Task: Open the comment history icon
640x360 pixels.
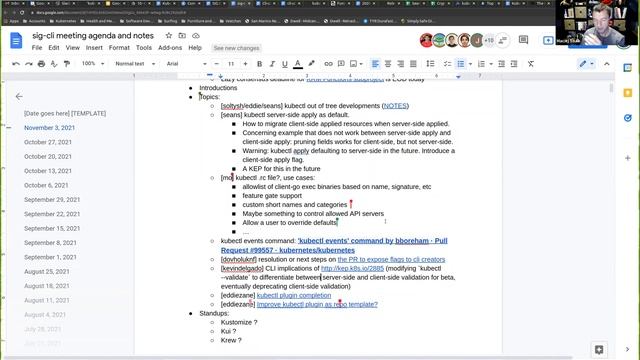Action: coord(523,40)
